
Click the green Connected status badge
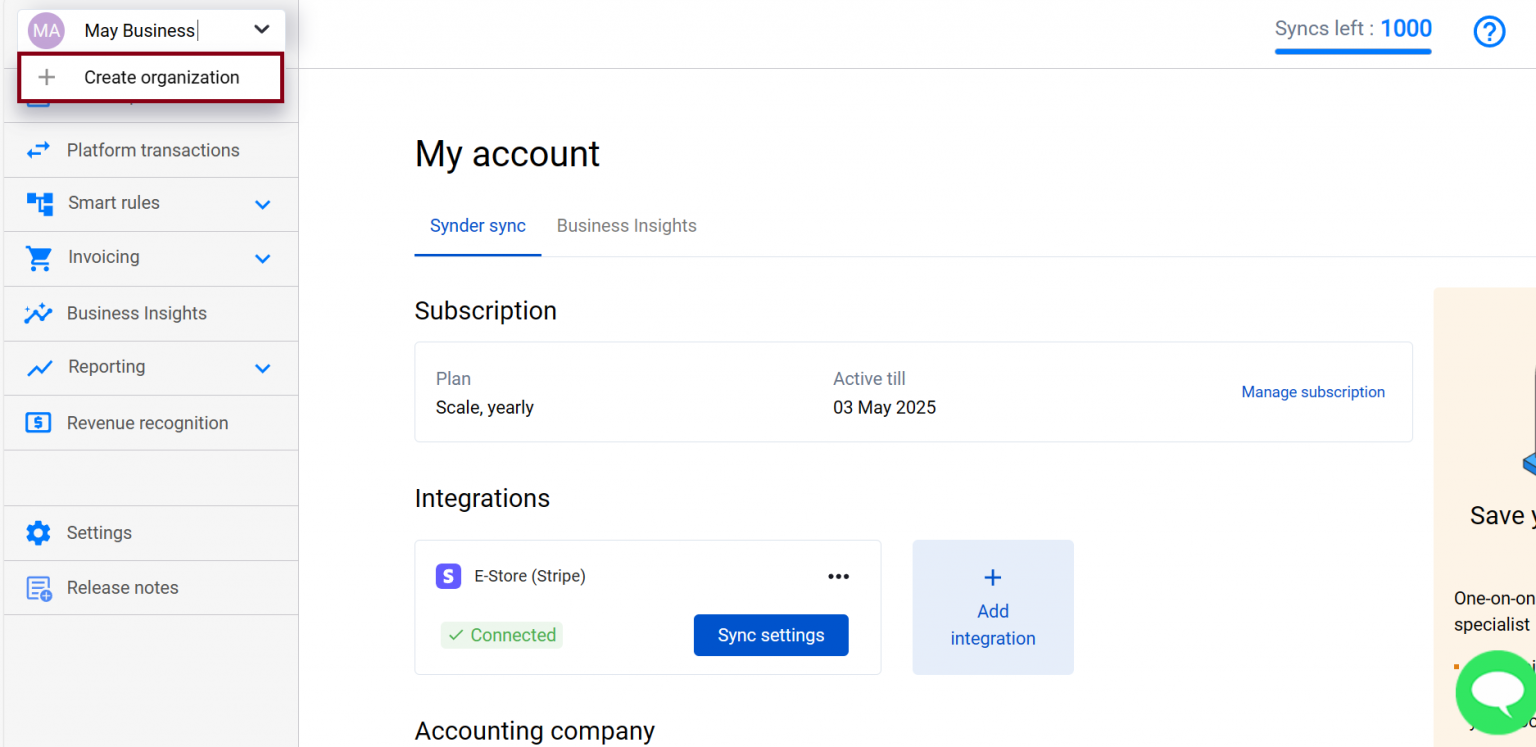[502, 635]
